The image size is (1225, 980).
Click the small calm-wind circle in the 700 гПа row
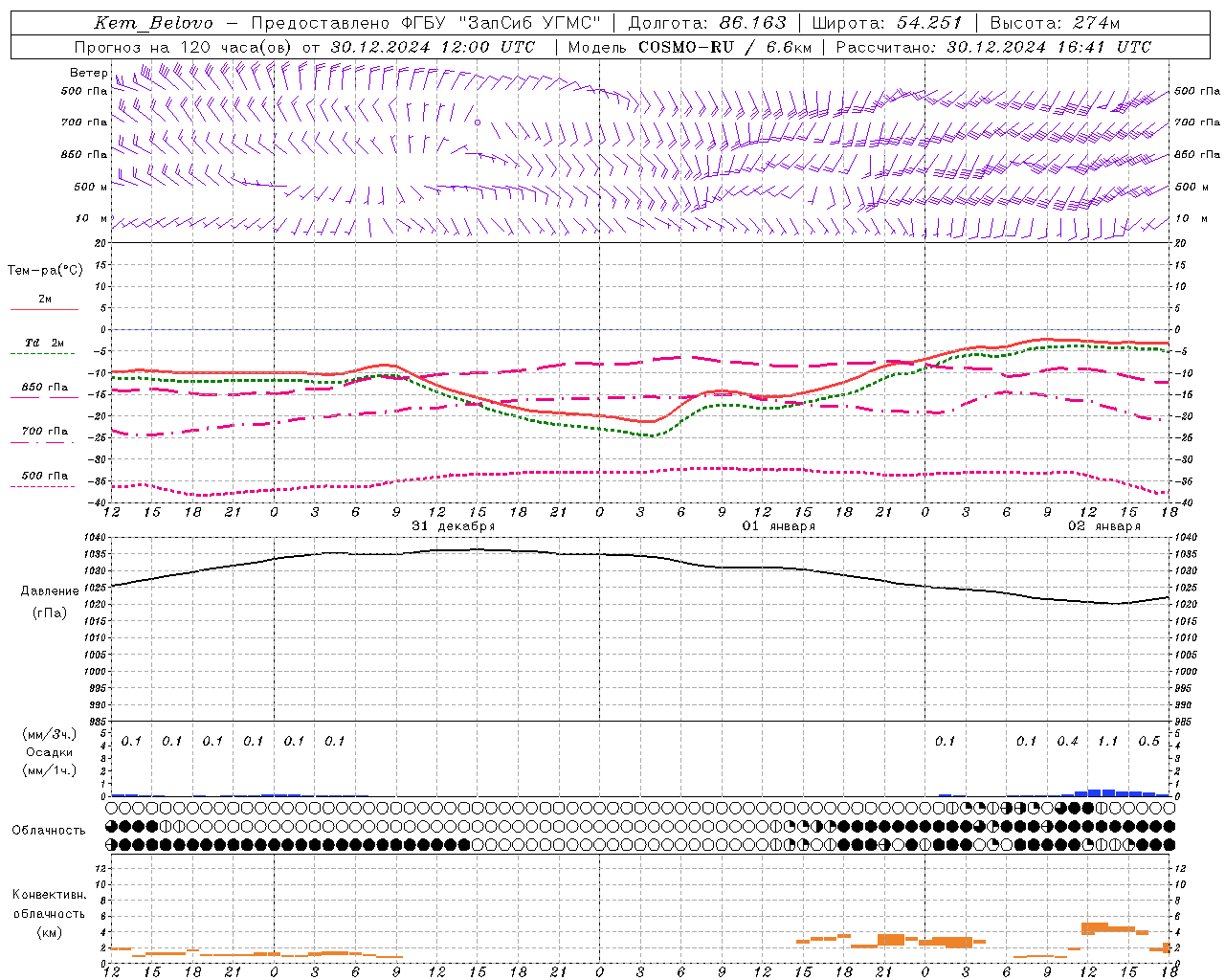477,122
